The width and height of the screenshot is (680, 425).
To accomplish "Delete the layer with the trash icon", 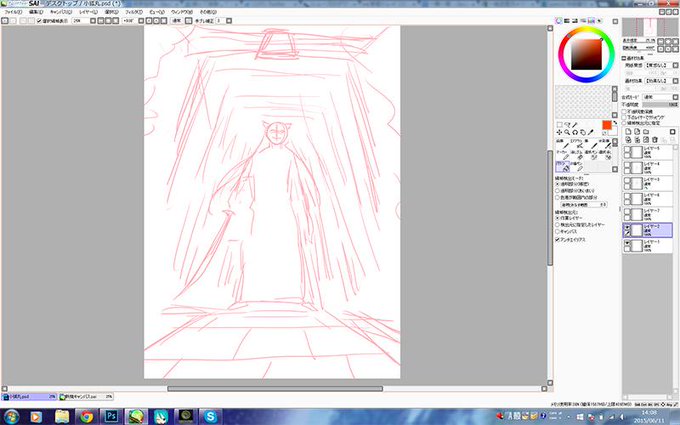I will tap(655, 140).
